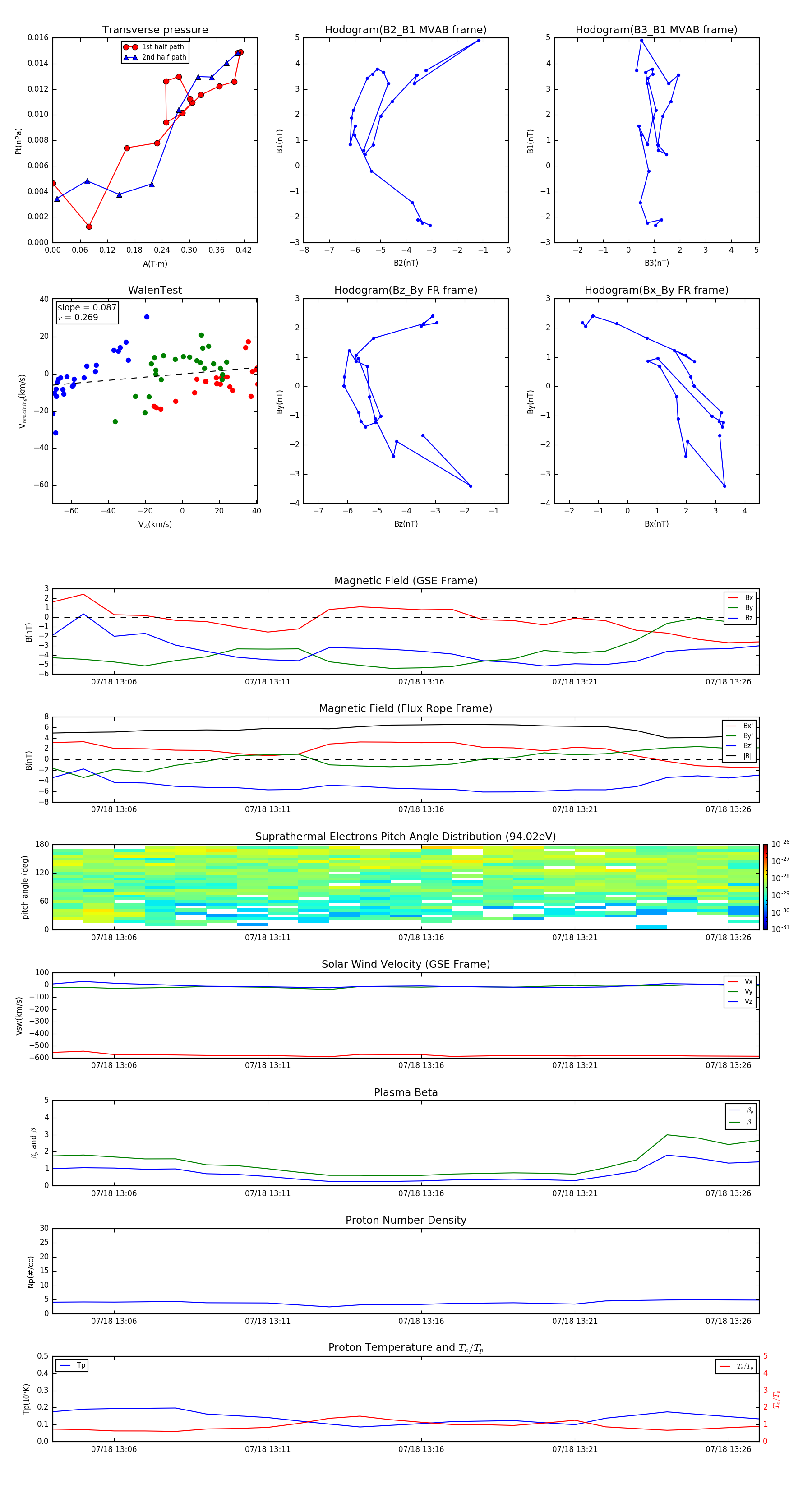The image size is (812, 1489).
Task: Click '07/18 13:26' under Proton Temperature plot
Action: coord(728,1449)
